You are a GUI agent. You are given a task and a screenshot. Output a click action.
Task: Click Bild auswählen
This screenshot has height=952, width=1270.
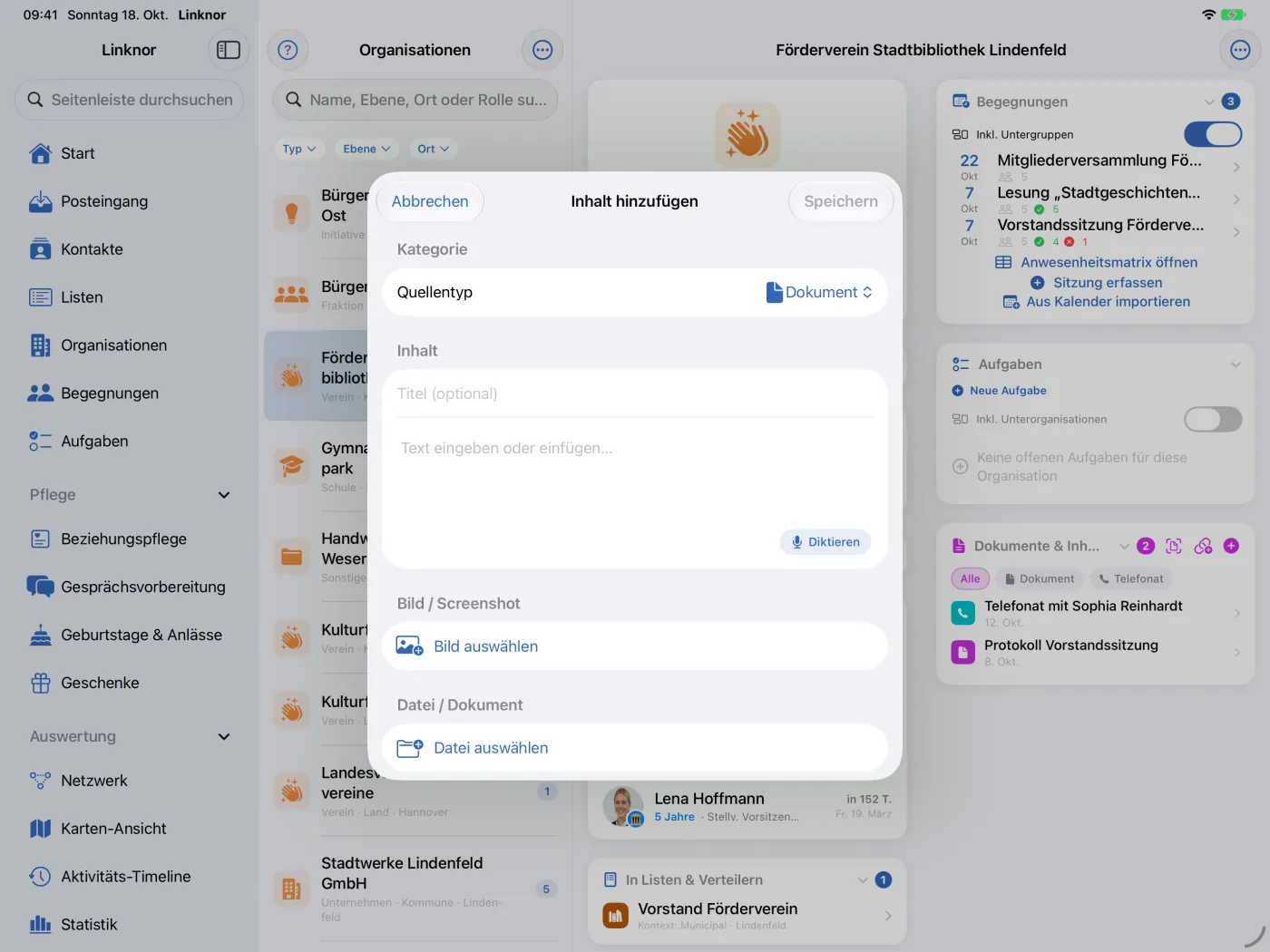[635, 646]
